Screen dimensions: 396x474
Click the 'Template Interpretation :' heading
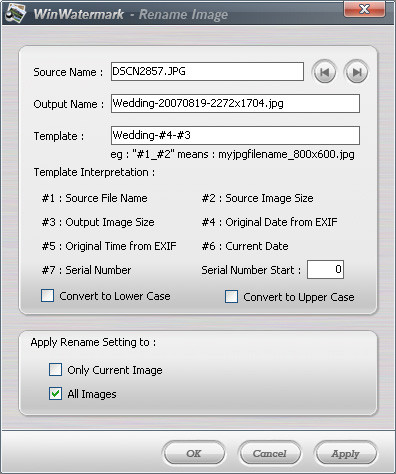(x=94, y=172)
